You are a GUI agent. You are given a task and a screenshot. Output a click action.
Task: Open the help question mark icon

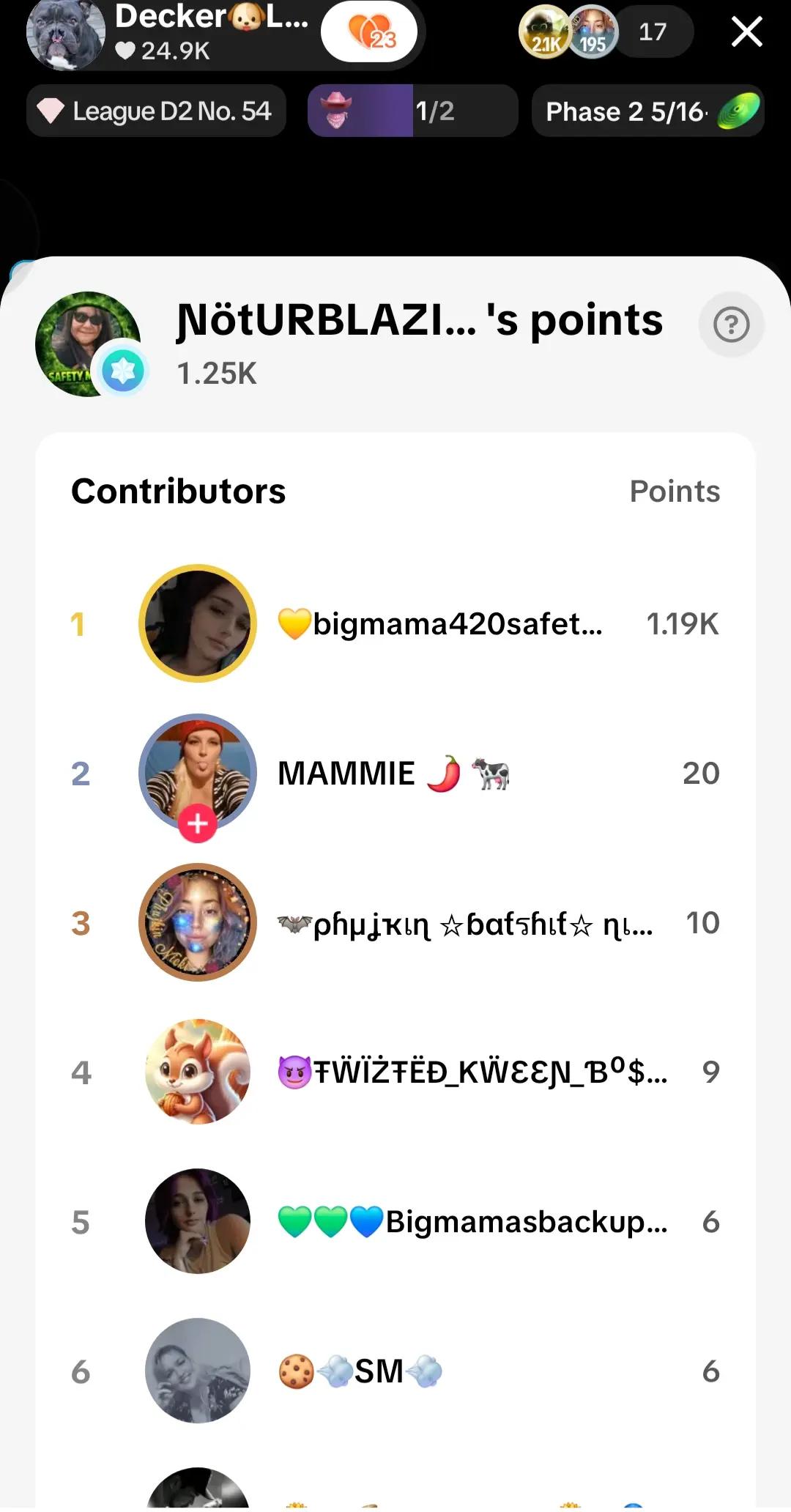coord(731,325)
